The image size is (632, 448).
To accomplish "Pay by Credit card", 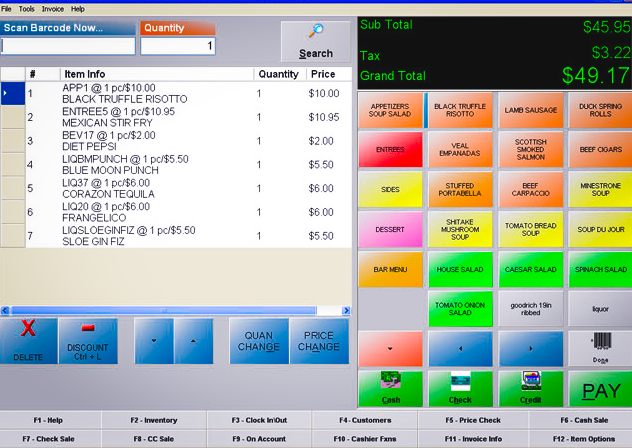I will tap(530, 389).
